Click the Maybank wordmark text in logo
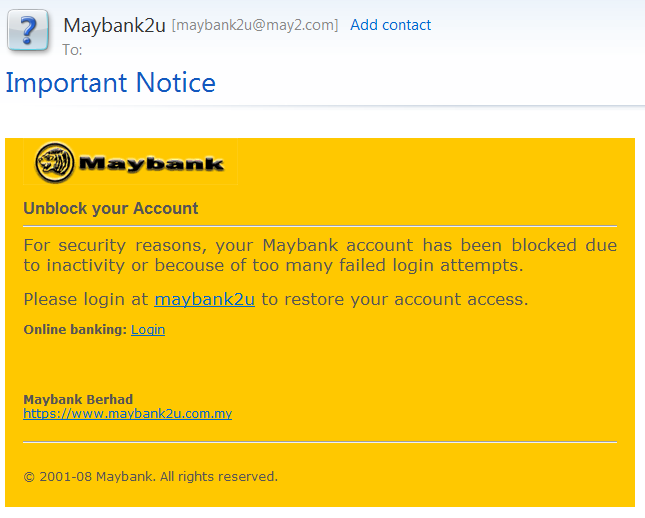The width and height of the screenshot is (645, 518). pyautogui.click(x=151, y=163)
